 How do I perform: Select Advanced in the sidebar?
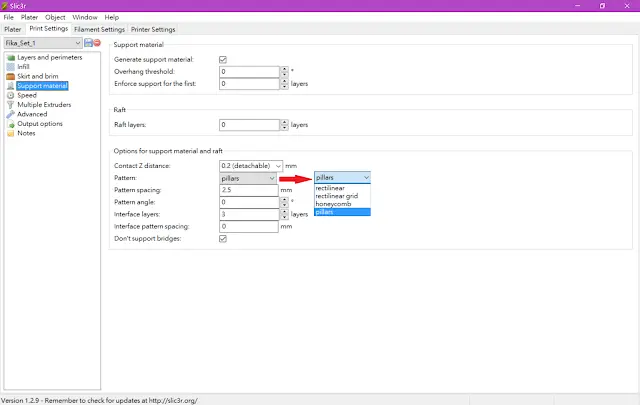click(x=32, y=114)
